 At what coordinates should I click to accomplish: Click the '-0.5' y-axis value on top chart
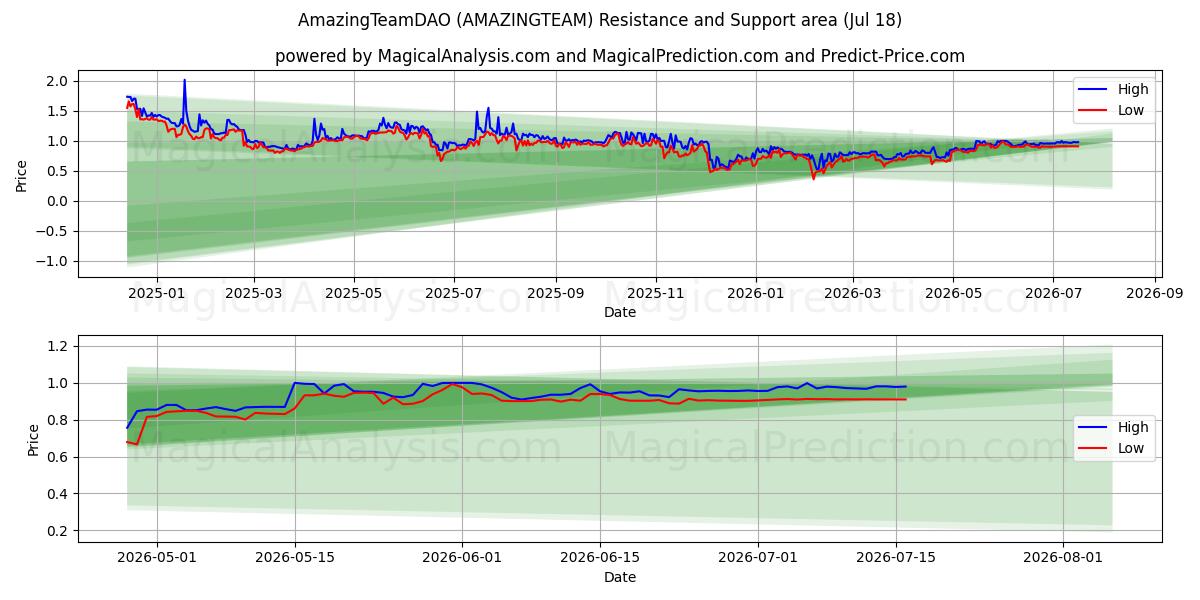tap(53, 231)
